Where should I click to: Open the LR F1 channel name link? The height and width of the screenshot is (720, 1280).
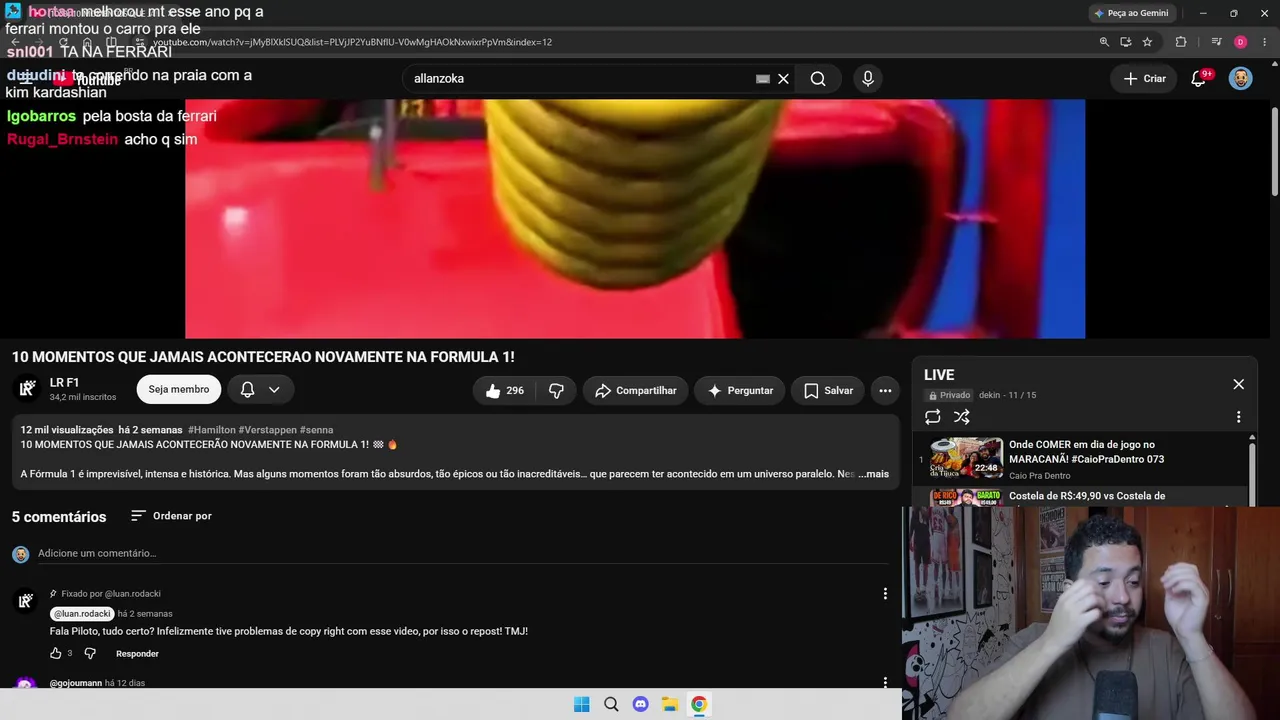[x=64, y=383]
